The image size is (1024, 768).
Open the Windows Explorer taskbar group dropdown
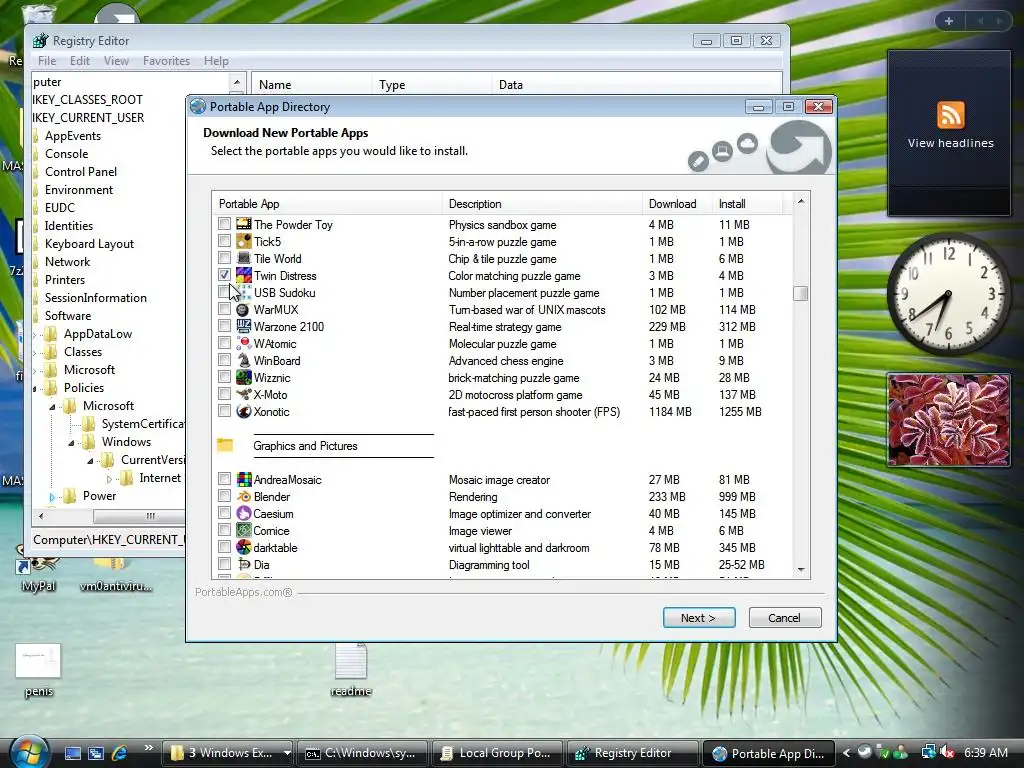[x=287, y=753]
